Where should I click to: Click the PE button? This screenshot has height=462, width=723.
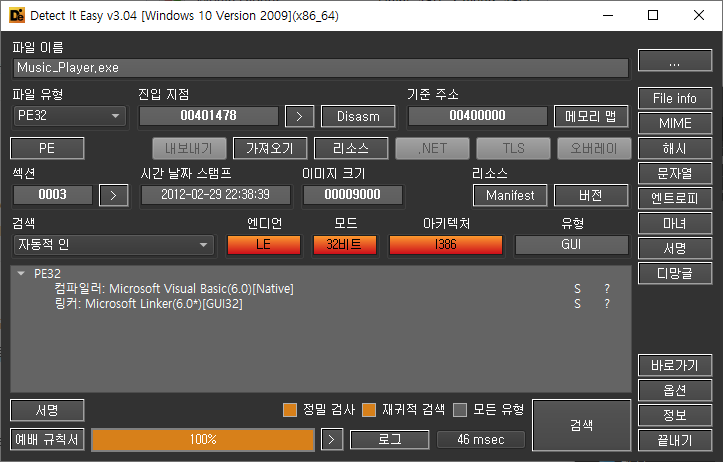(47, 148)
